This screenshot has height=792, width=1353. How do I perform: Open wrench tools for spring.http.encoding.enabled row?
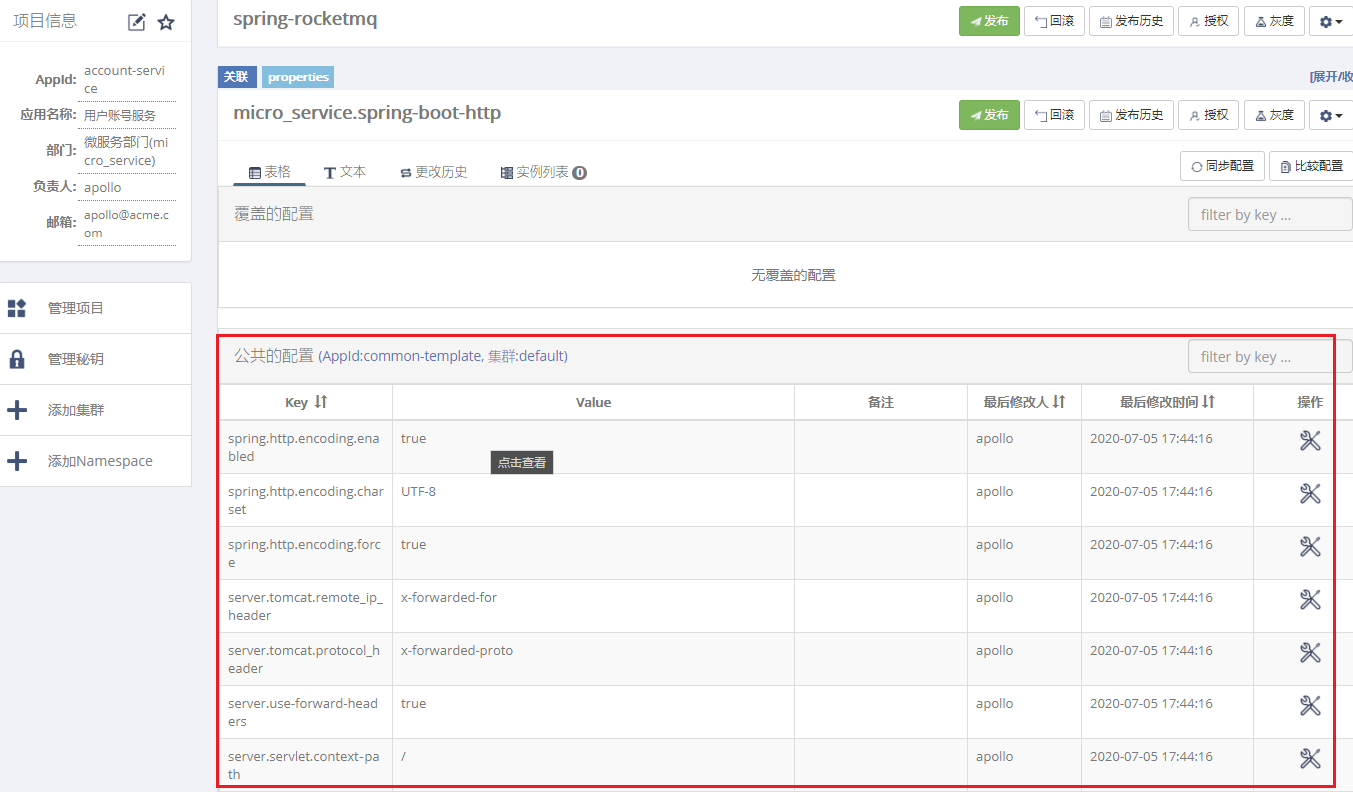tap(1310, 441)
